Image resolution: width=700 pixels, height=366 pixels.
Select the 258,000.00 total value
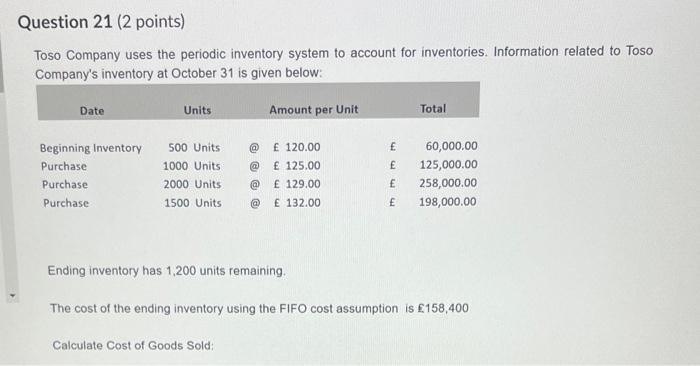pos(448,183)
